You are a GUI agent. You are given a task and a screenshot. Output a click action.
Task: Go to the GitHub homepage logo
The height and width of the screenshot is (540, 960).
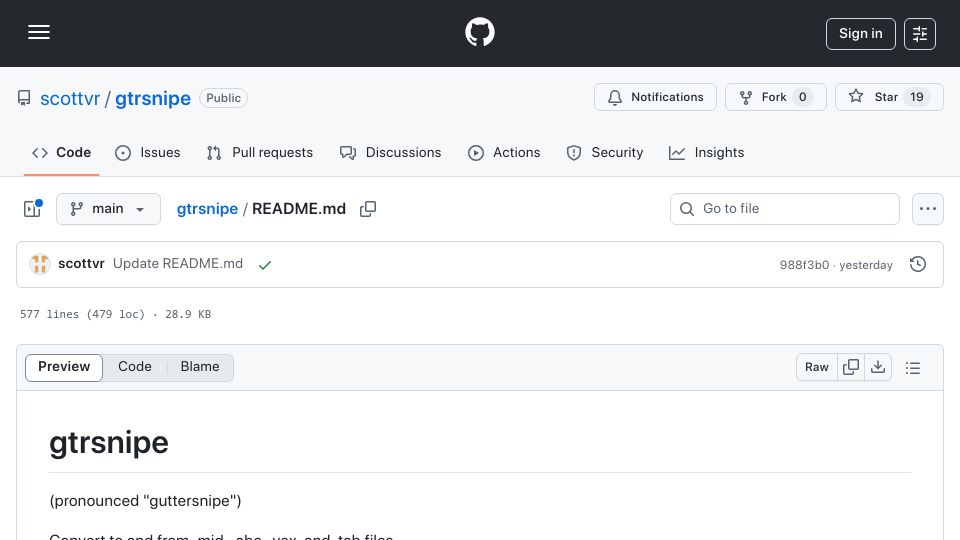(479, 32)
